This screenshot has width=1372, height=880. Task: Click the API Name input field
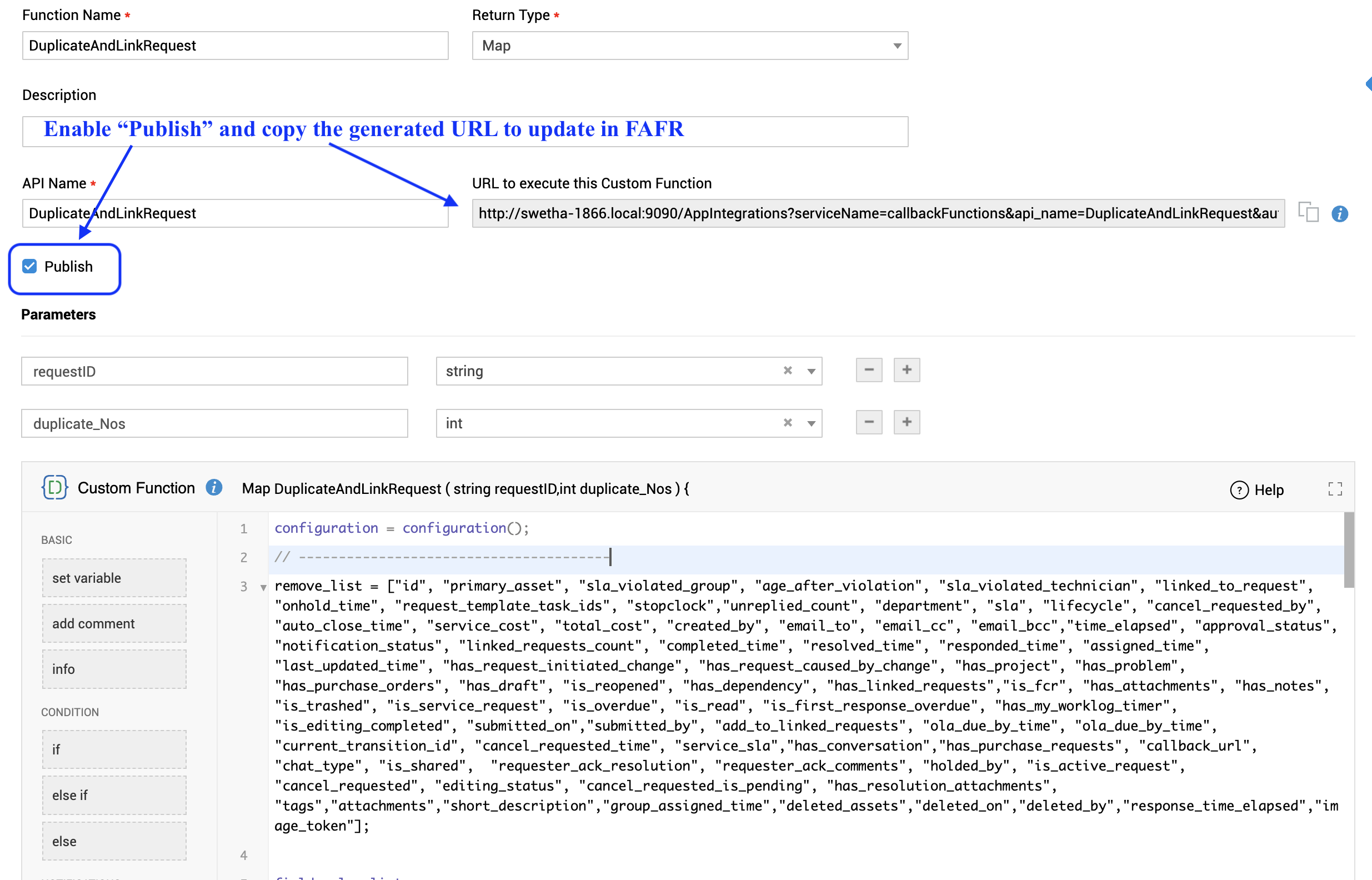pyautogui.click(x=235, y=213)
